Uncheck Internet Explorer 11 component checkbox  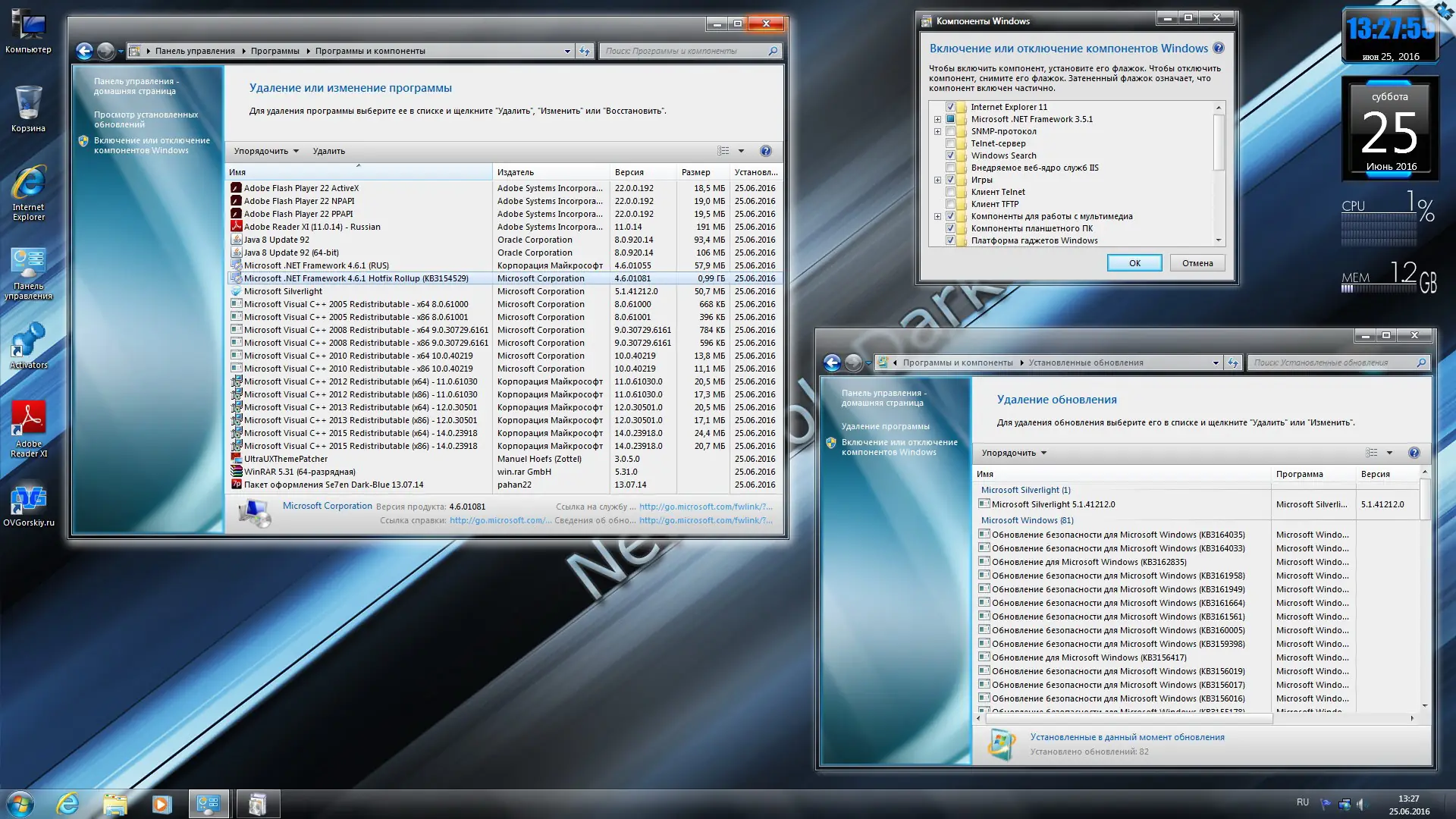pyautogui.click(x=950, y=107)
